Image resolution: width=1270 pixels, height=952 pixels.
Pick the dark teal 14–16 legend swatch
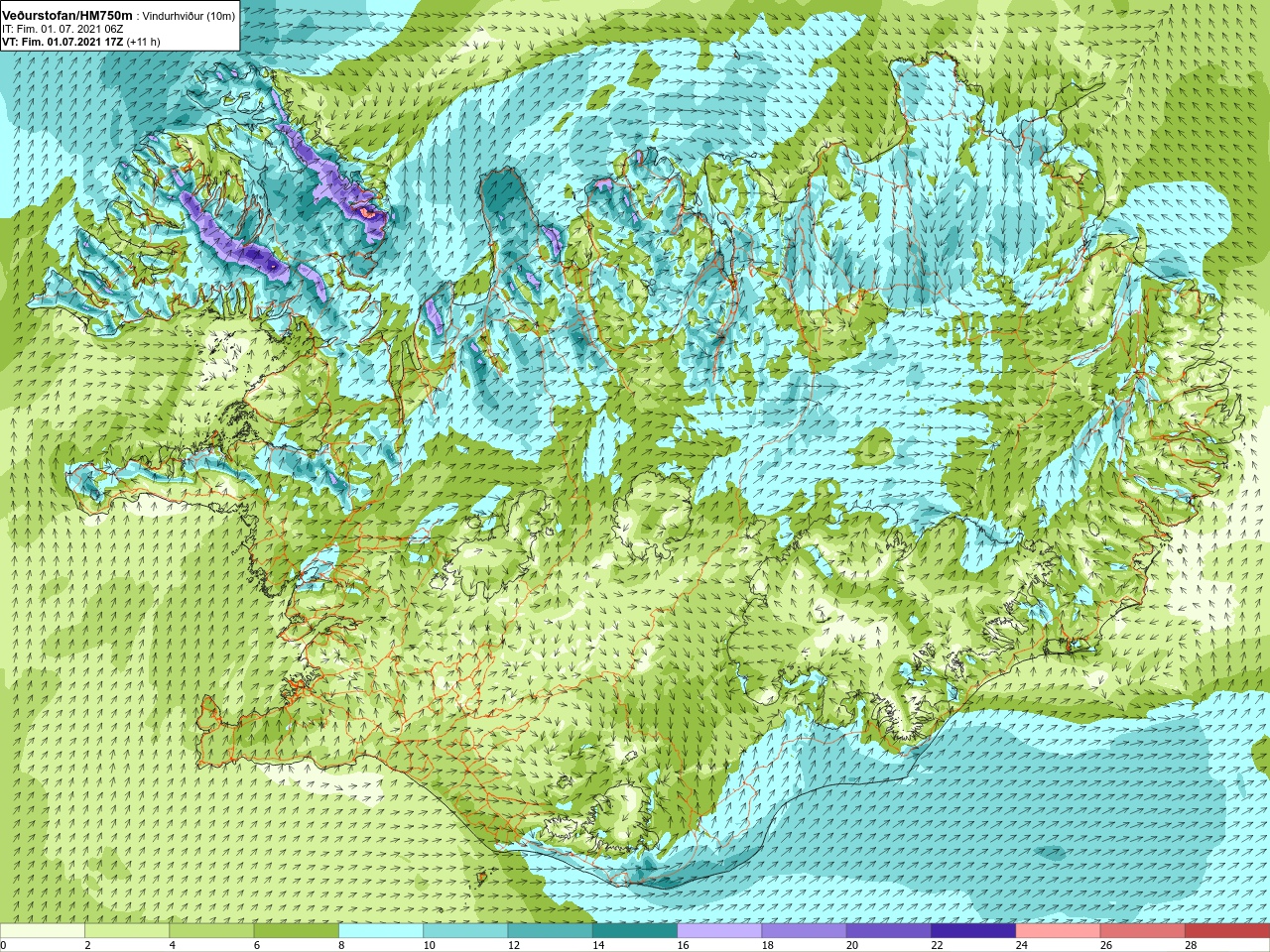coord(635,931)
